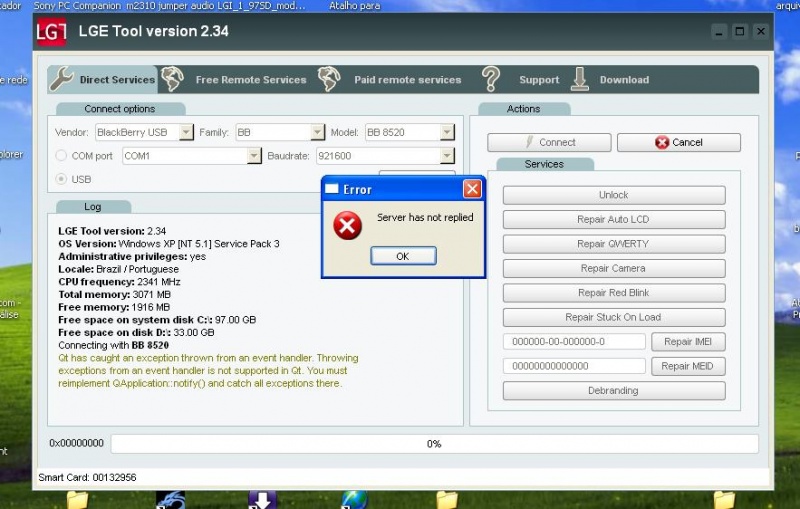800x509 pixels.
Task: Click OK in the Error dialog
Action: (403, 256)
